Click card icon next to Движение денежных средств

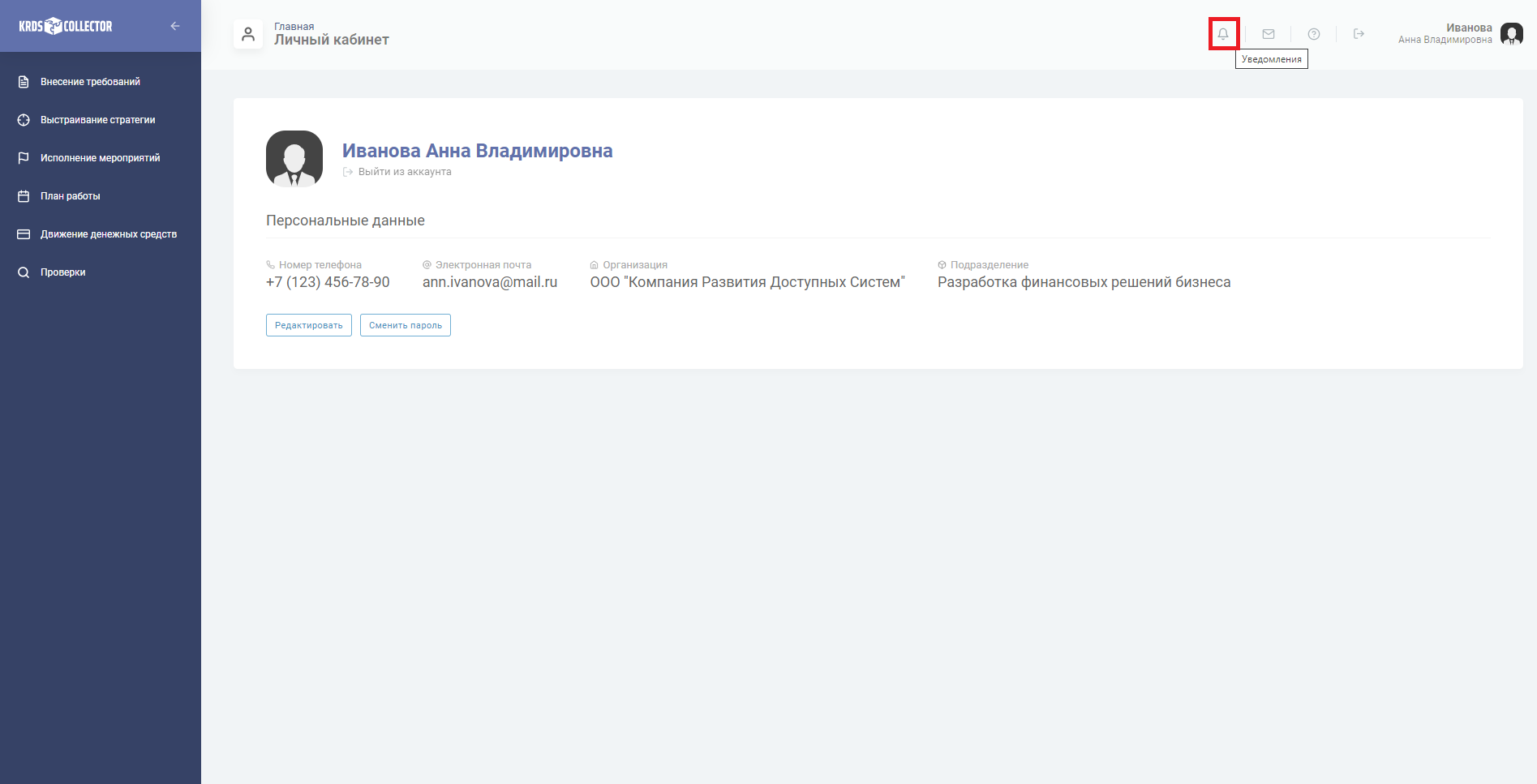[24, 234]
